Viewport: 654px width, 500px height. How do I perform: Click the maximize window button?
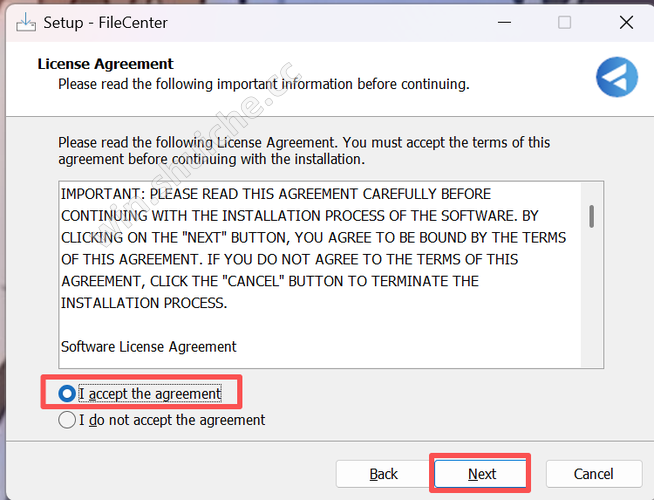point(565,22)
